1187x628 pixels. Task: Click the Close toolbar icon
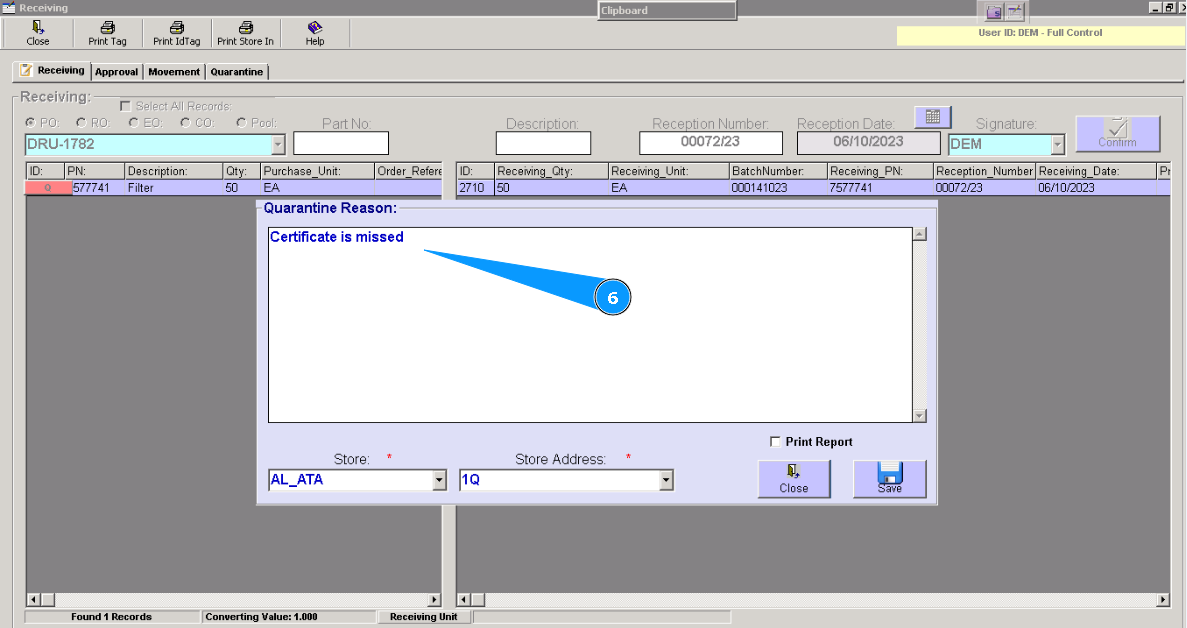(38, 33)
